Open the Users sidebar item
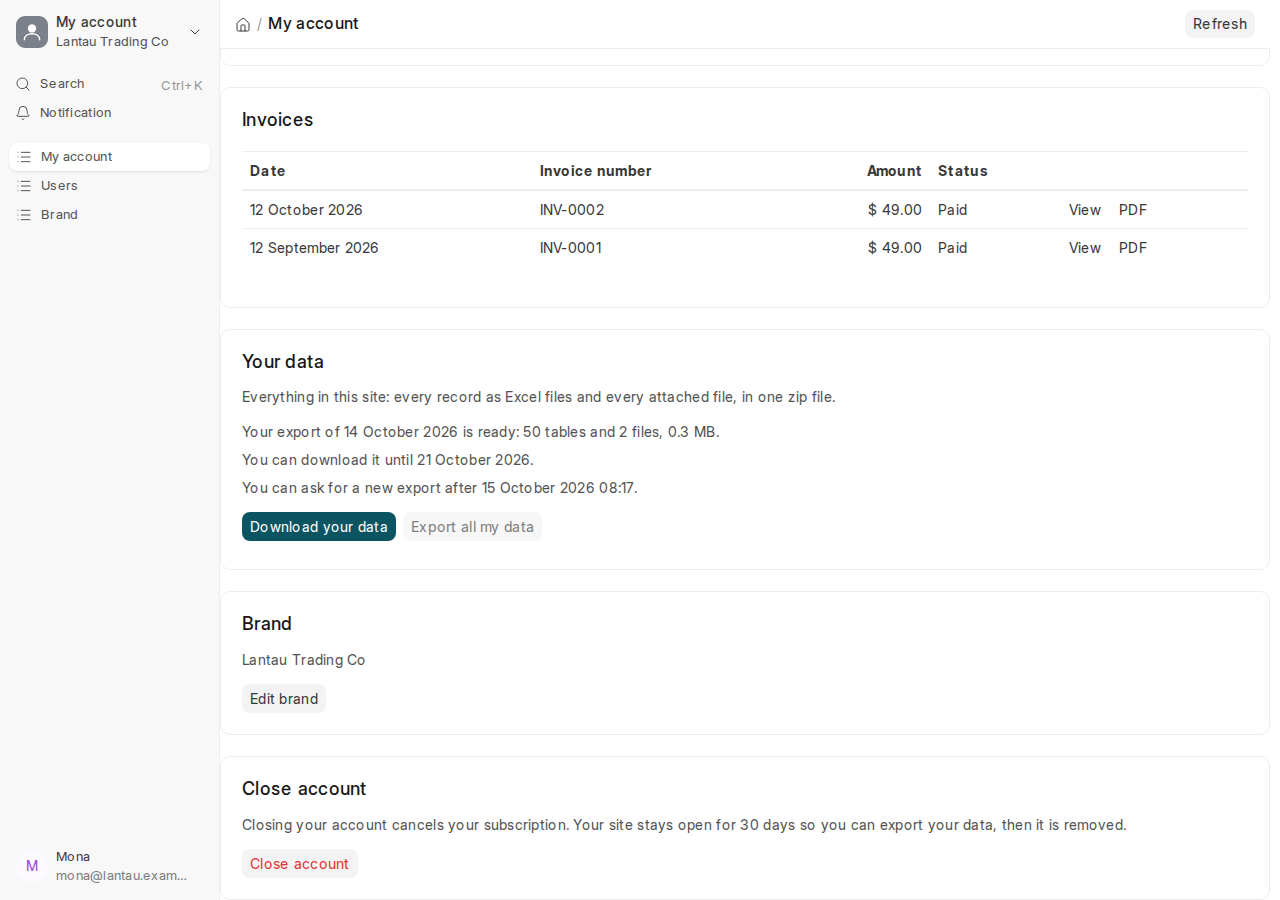This screenshot has height=900, width=1280. click(x=110, y=186)
